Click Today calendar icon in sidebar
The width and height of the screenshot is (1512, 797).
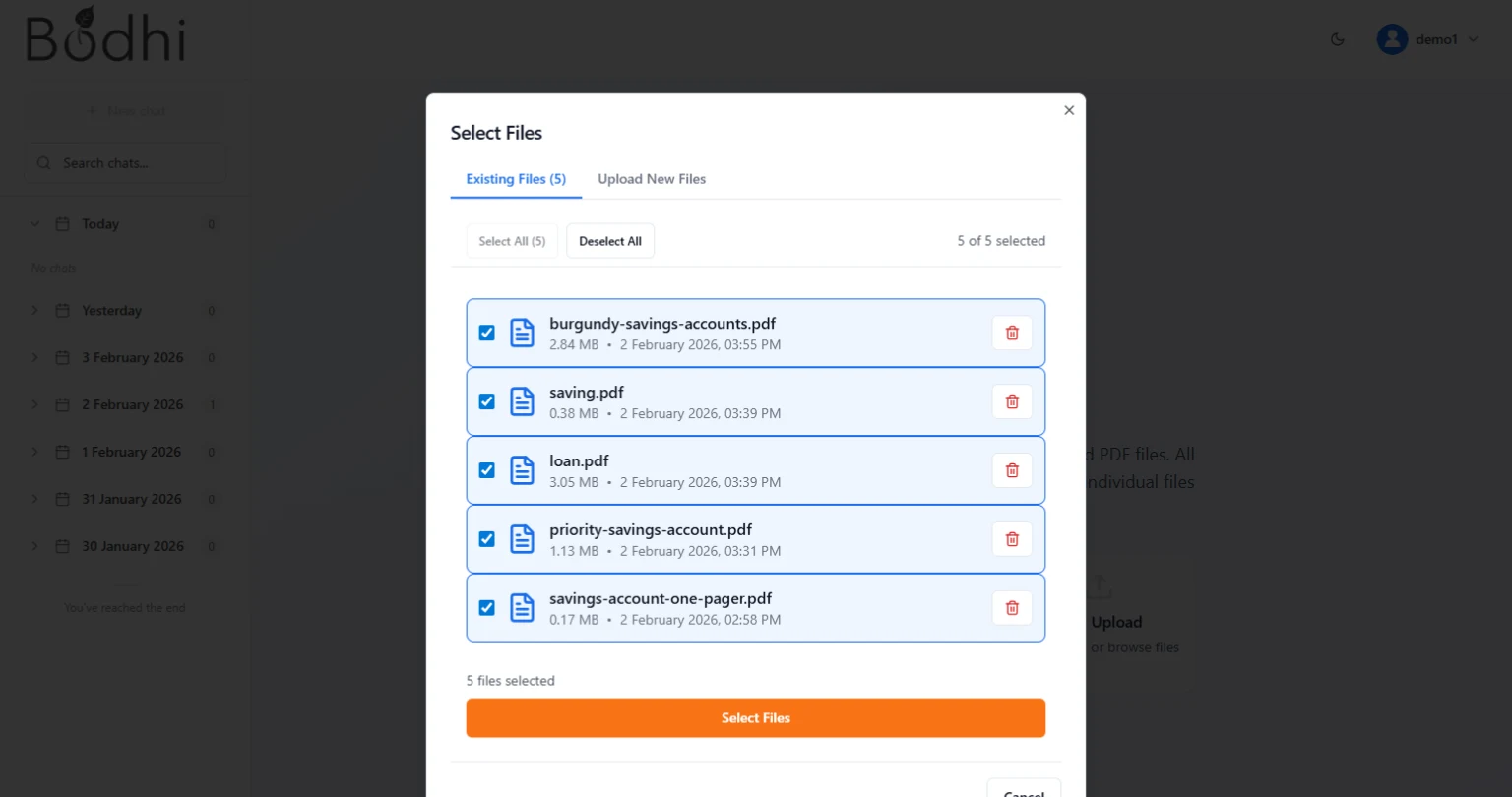[x=62, y=224]
